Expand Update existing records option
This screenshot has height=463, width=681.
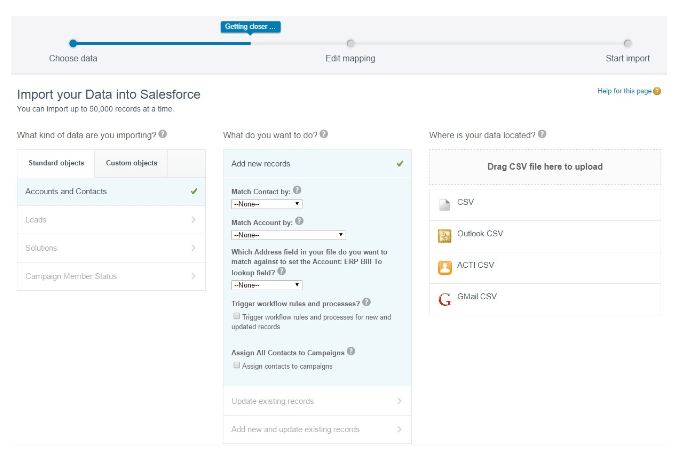pos(316,401)
